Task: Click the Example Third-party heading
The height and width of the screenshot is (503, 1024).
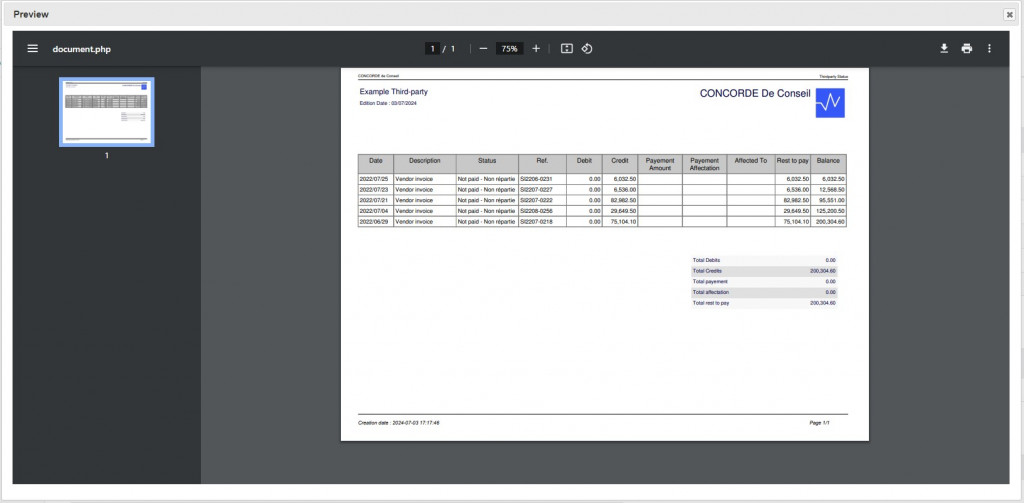Action: click(394, 92)
